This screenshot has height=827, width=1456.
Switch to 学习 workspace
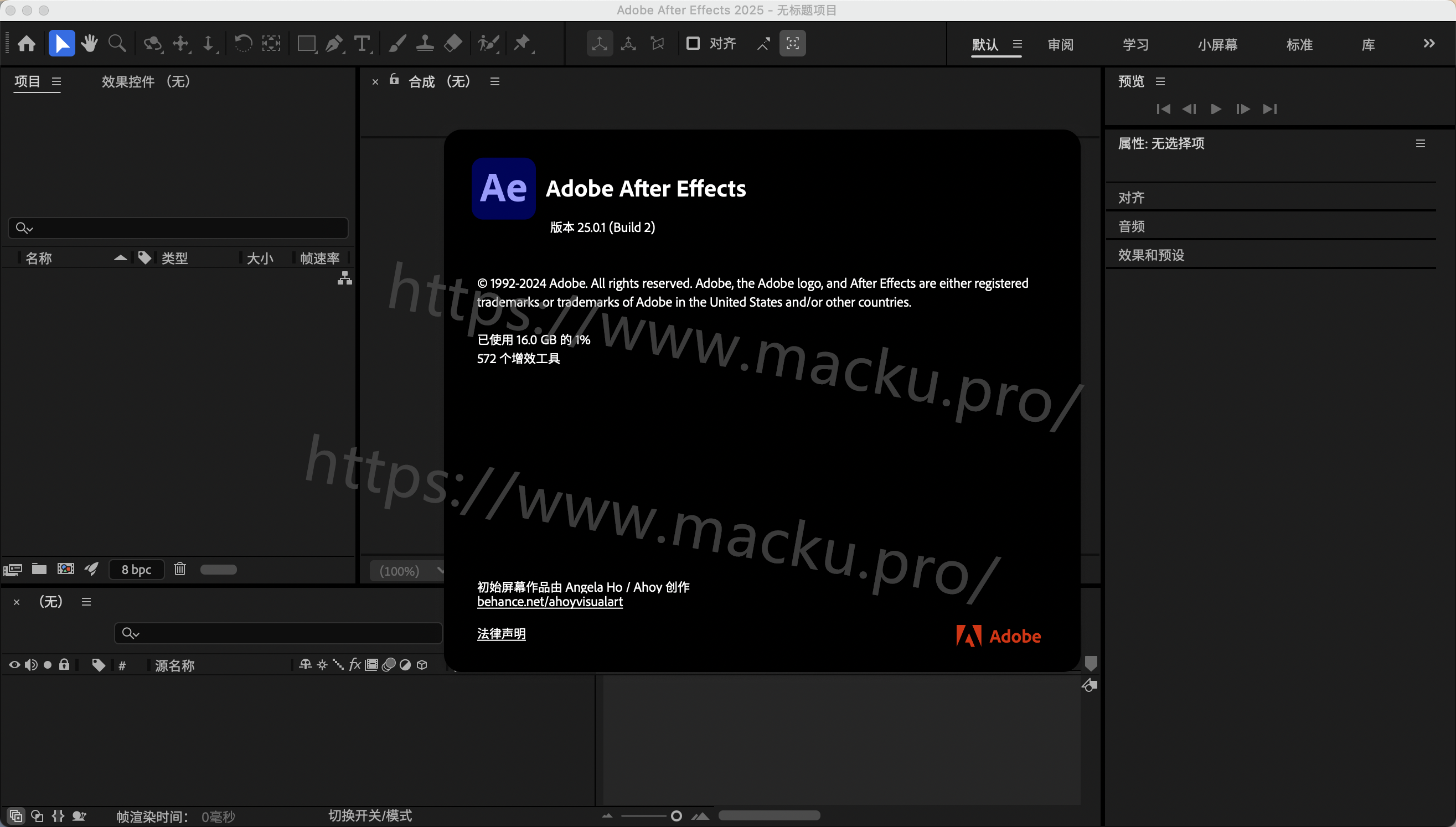point(1135,45)
